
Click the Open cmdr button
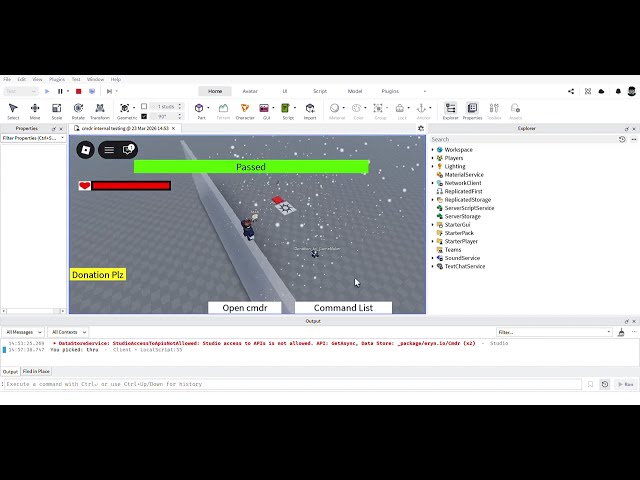click(x=244, y=308)
